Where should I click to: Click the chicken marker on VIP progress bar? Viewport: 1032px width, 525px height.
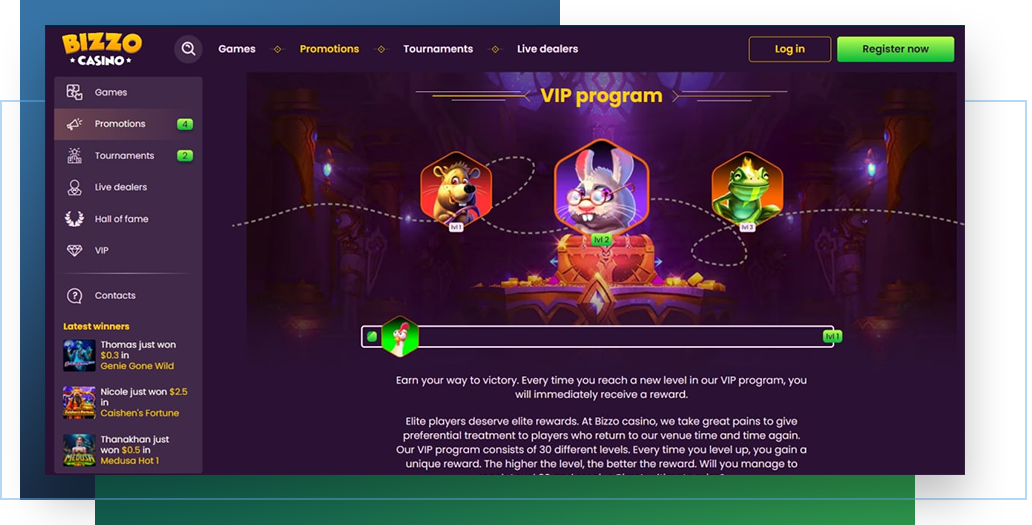point(400,336)
